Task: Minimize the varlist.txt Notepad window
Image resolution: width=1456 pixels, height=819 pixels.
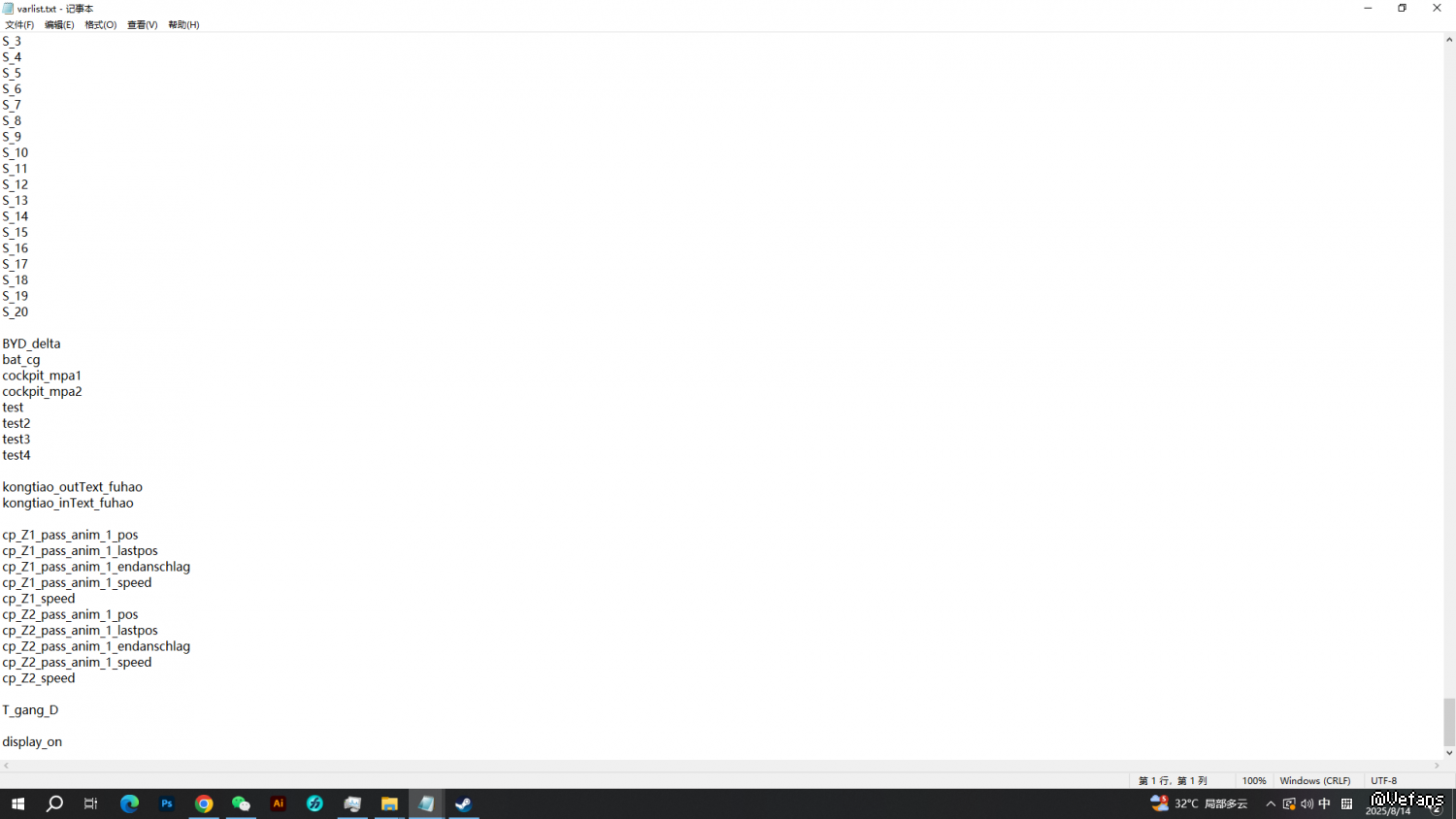Action: pos(1368,9)
